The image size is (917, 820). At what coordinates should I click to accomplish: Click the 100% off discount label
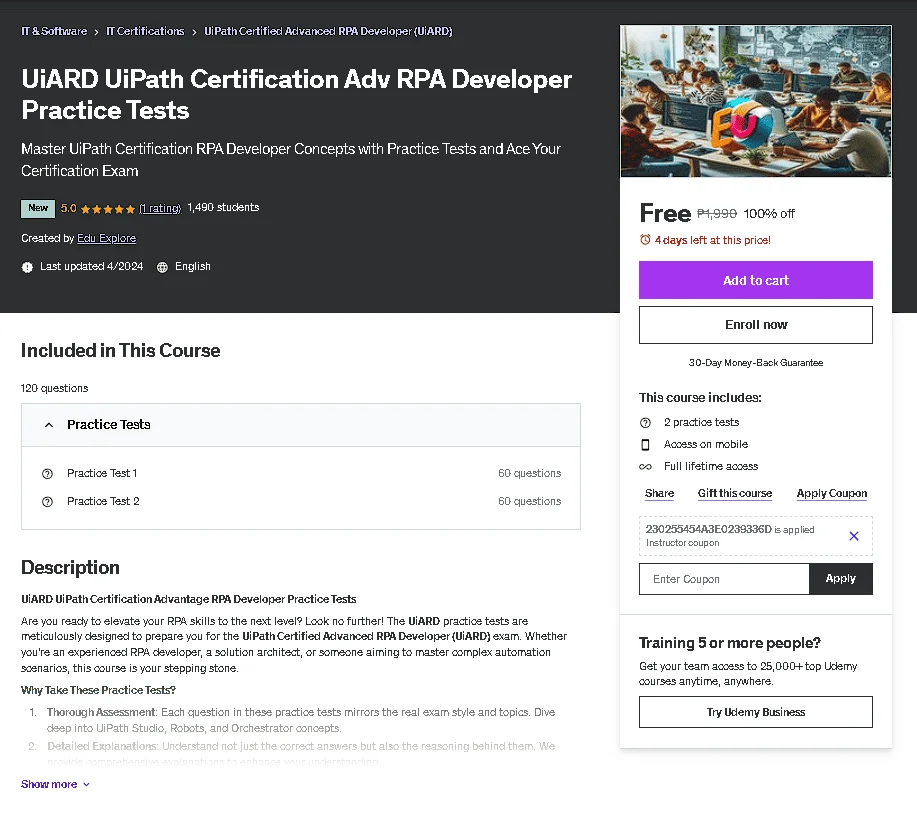[769, 213]
